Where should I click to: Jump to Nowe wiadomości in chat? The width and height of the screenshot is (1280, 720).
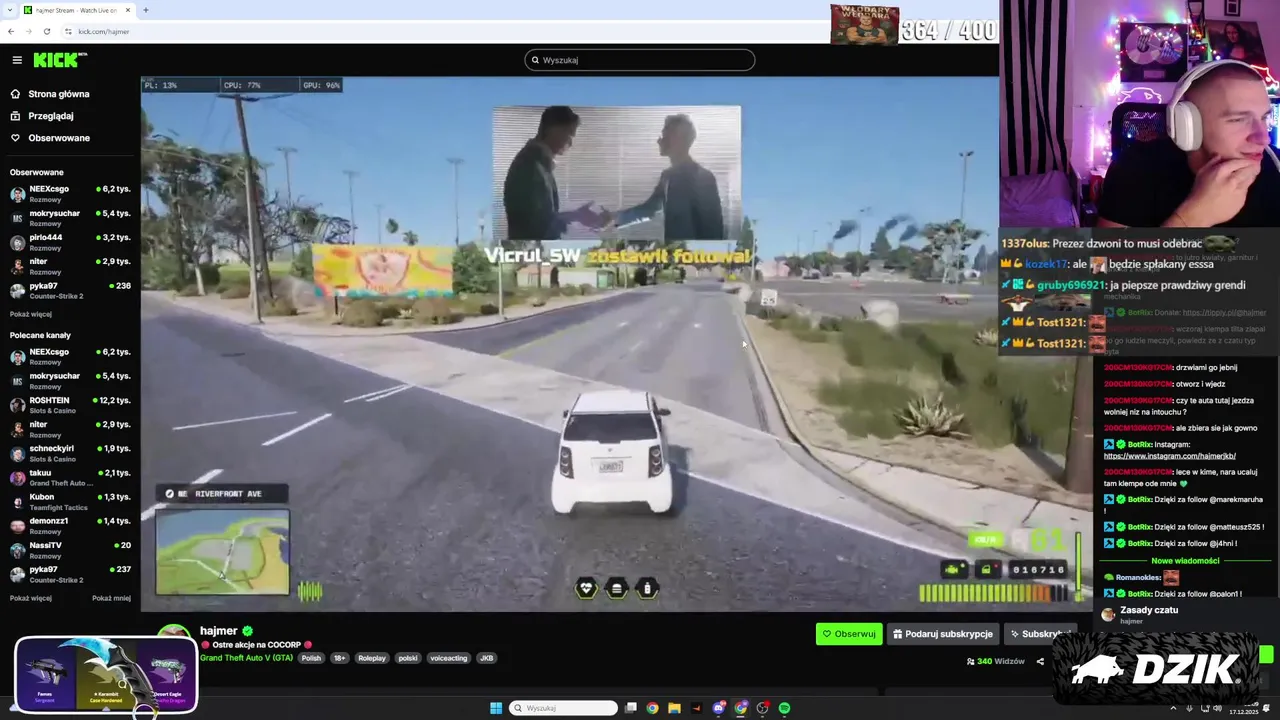pos(1185,561)
